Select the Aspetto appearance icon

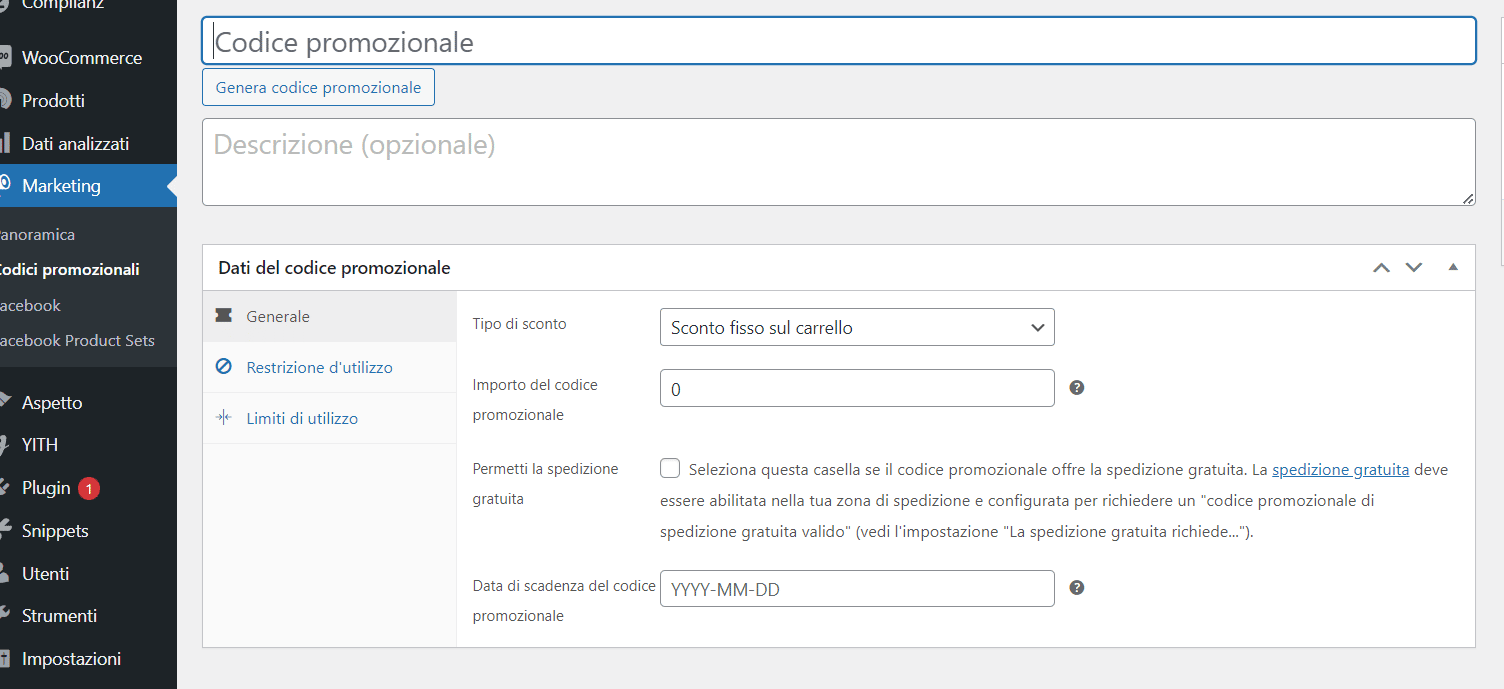coord(8,402)
